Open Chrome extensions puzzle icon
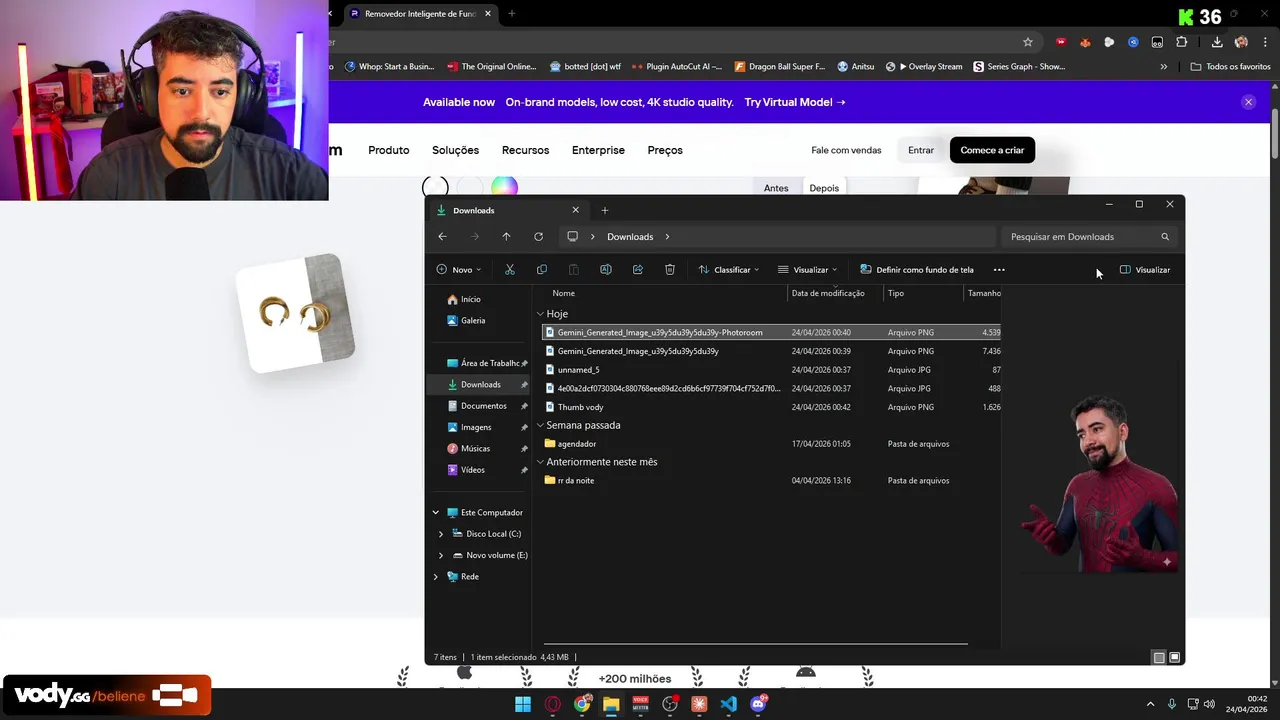This screenshot has width=1280, height=720. tap(1181, 42)
